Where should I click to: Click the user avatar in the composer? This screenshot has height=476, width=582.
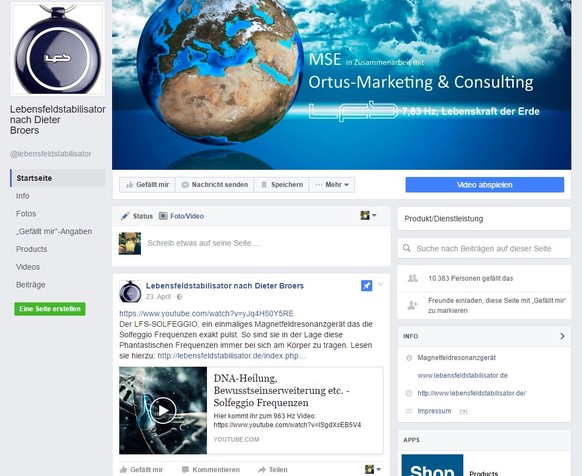click(x=130, y=243)
